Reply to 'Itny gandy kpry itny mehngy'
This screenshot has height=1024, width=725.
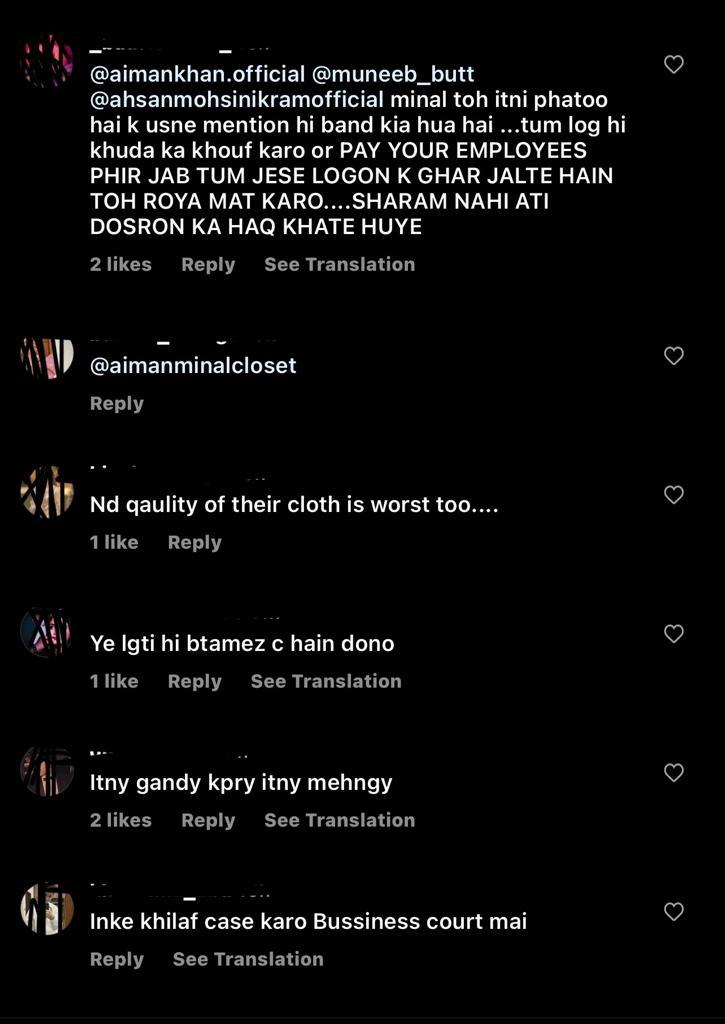click(208, 821)
